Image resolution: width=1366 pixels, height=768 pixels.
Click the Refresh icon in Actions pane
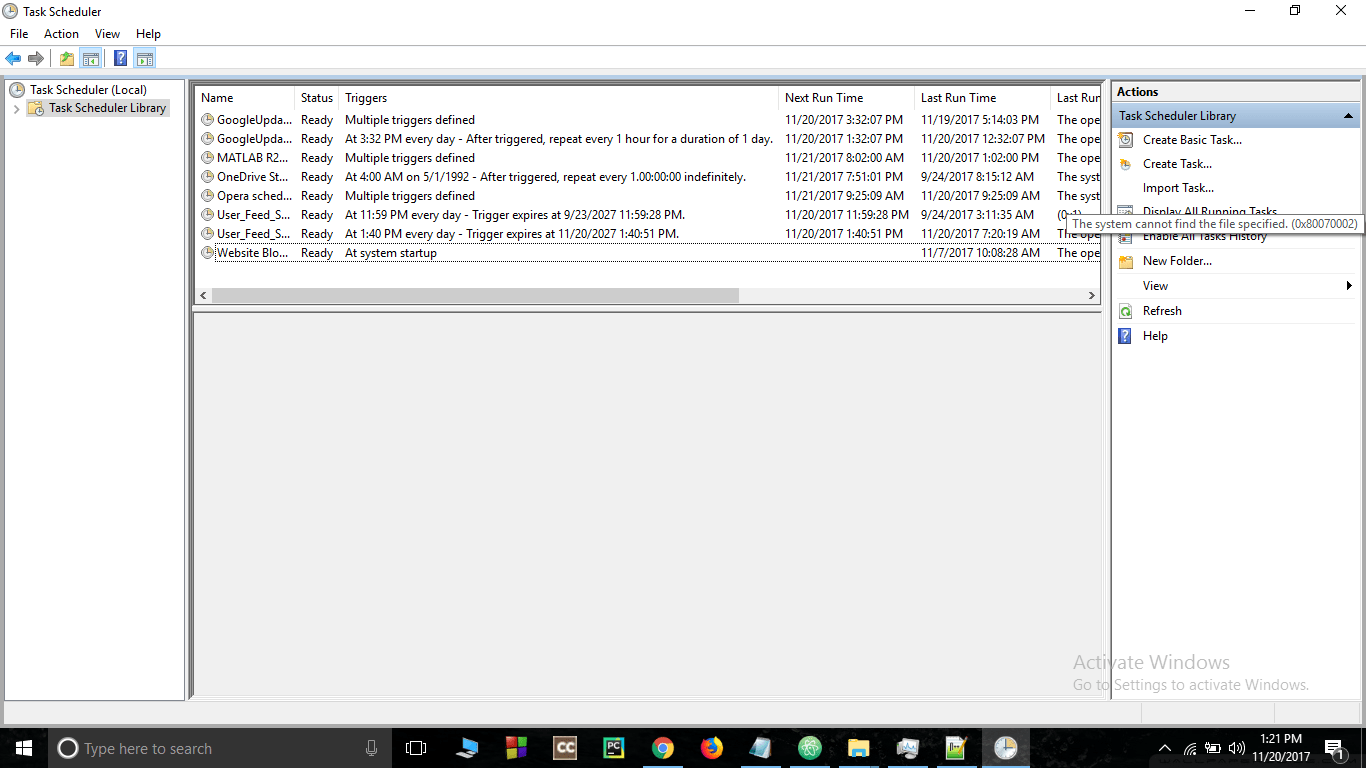pos(1126,311)
